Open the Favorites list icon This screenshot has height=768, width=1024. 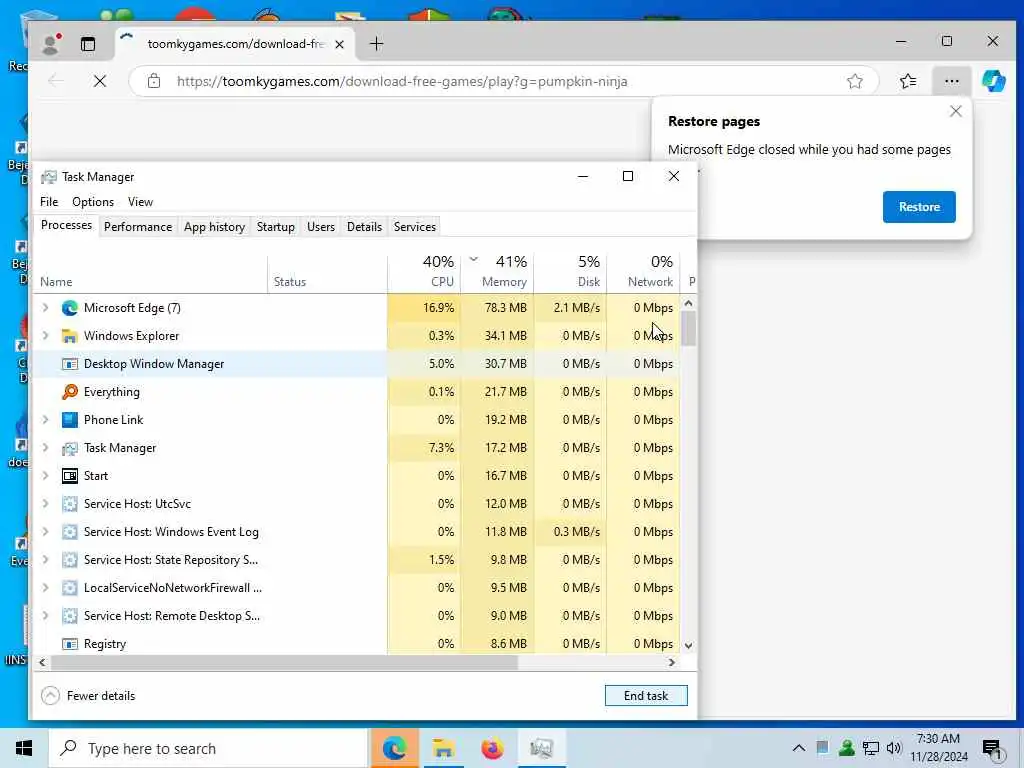[908, 81]
